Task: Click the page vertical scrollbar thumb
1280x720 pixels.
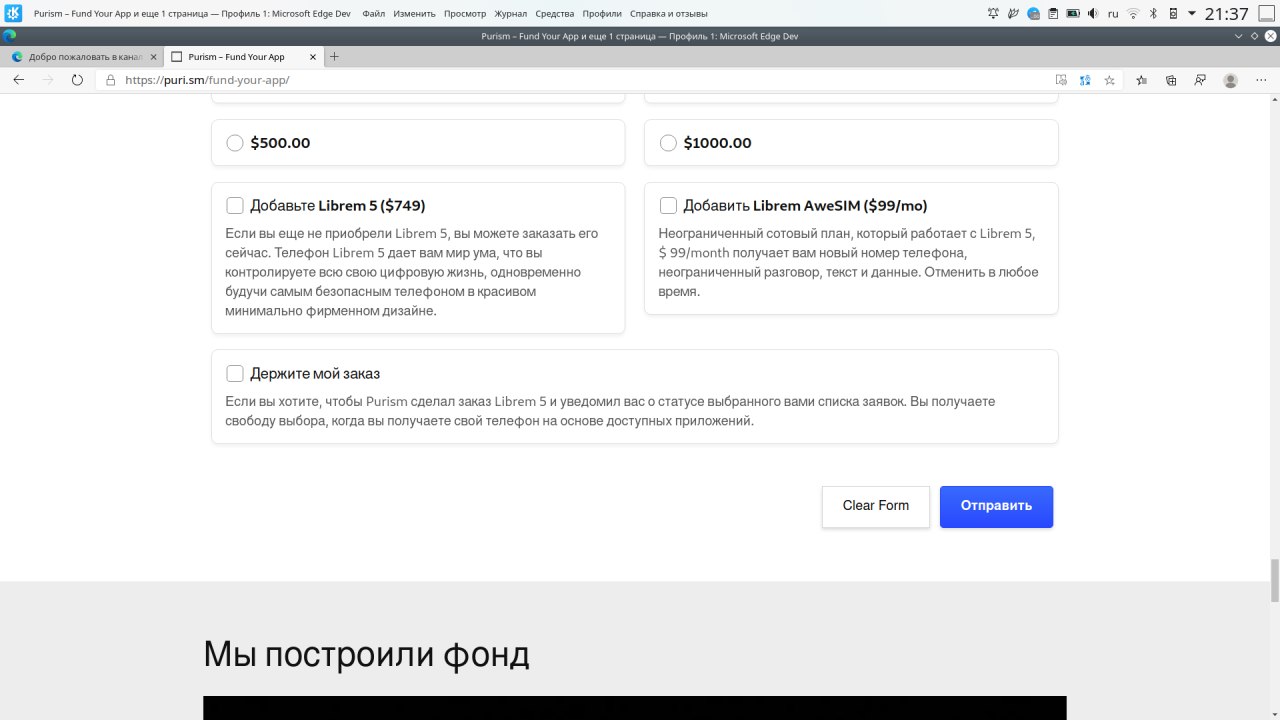Action: (1275, 581)
